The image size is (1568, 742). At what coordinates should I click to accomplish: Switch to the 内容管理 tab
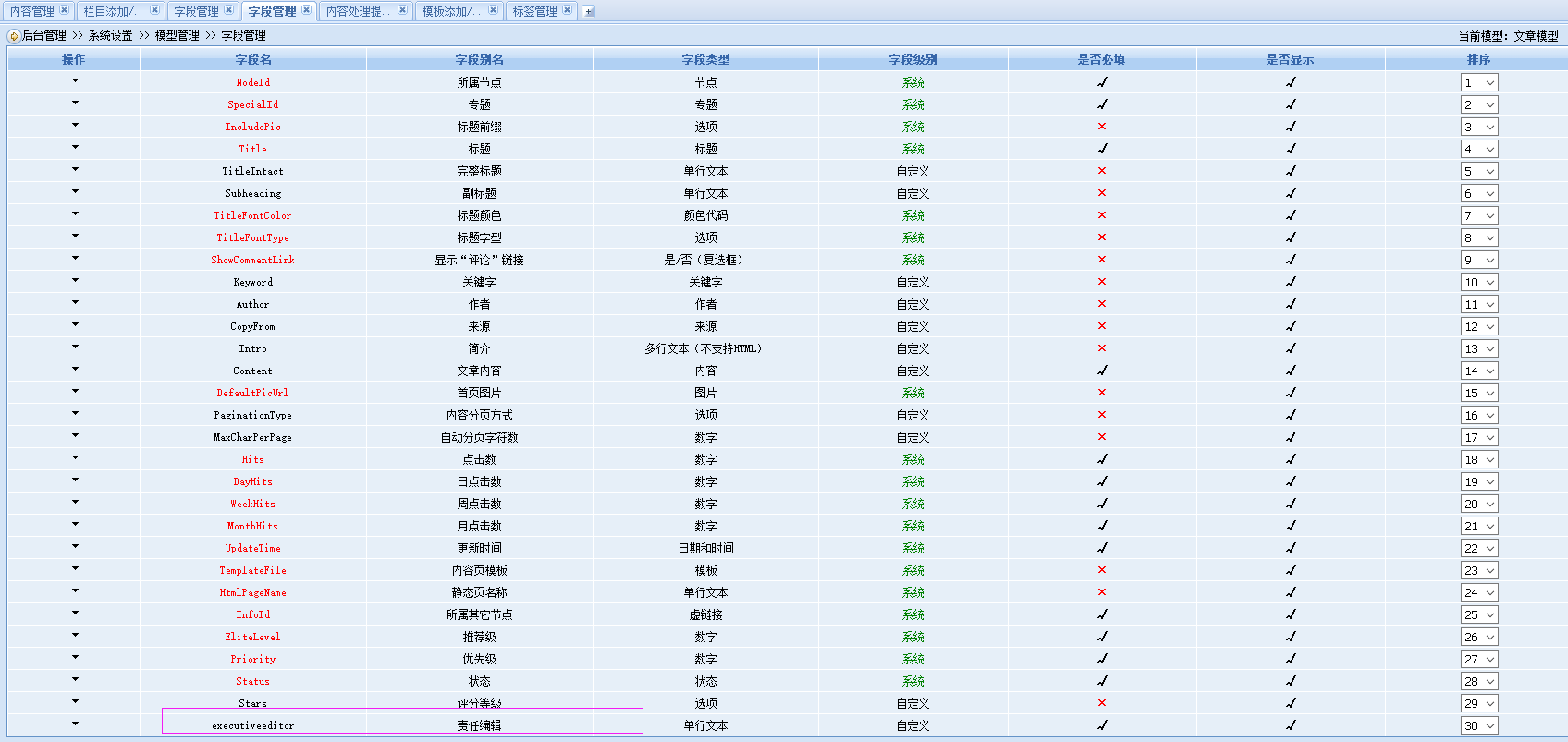[32, 11]
